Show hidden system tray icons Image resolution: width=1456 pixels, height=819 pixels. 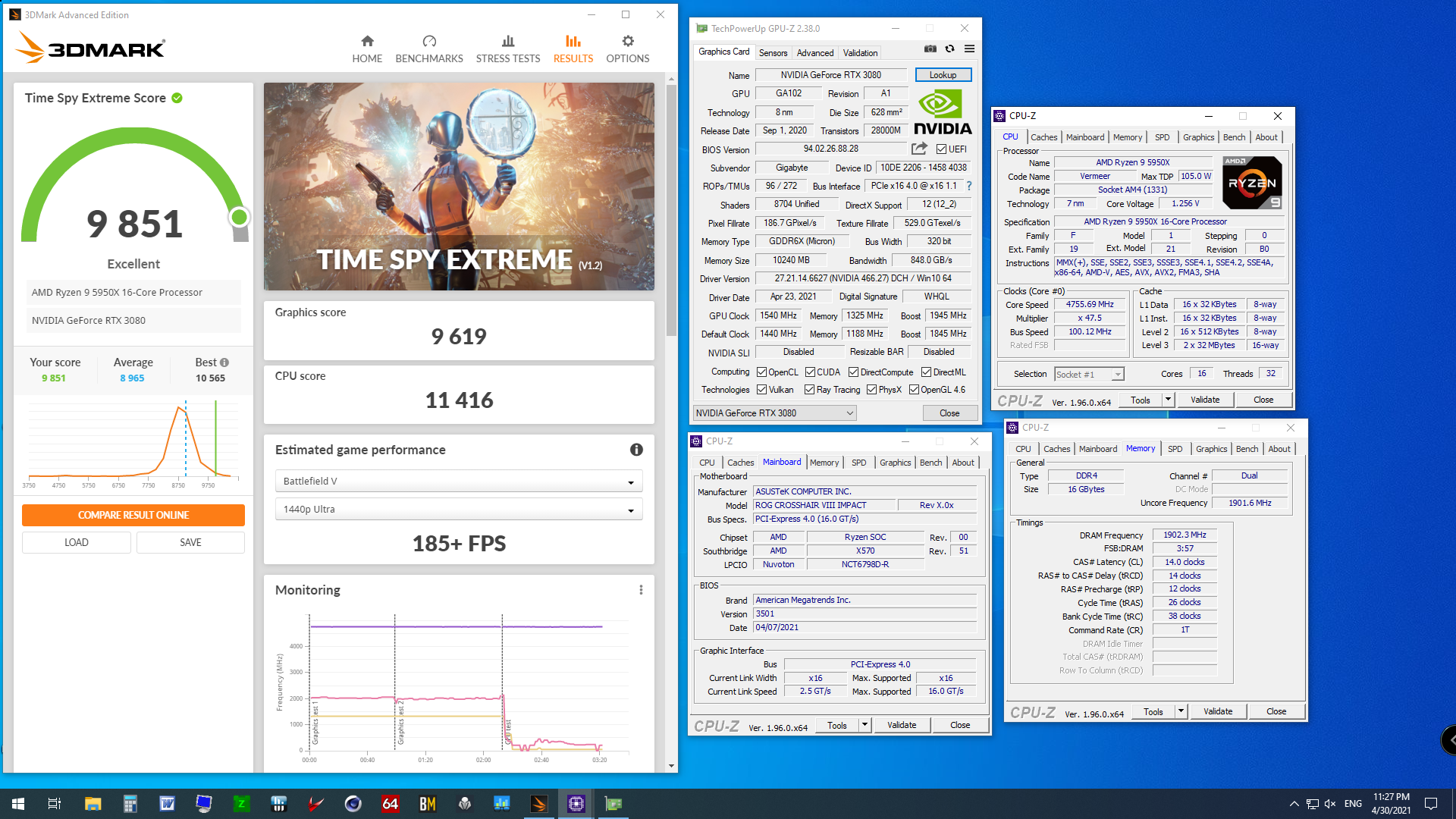(x=1294, y=804)
